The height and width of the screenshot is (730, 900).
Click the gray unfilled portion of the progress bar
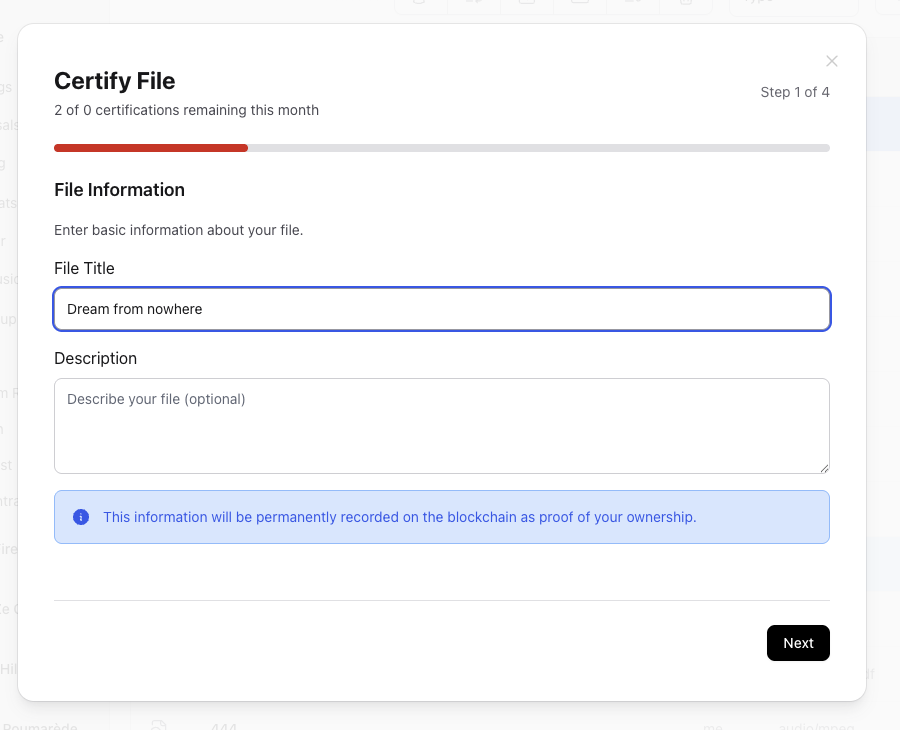pyautogui.click(x=540, y=147)
